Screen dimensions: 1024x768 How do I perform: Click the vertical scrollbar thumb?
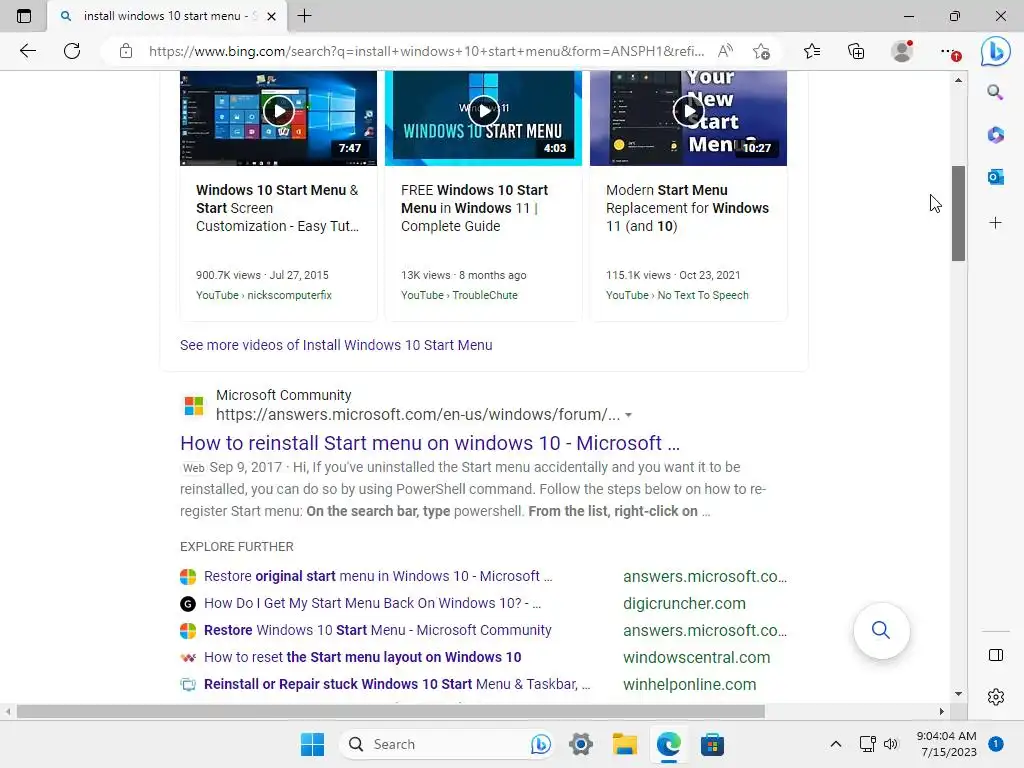tap(958, 213)
